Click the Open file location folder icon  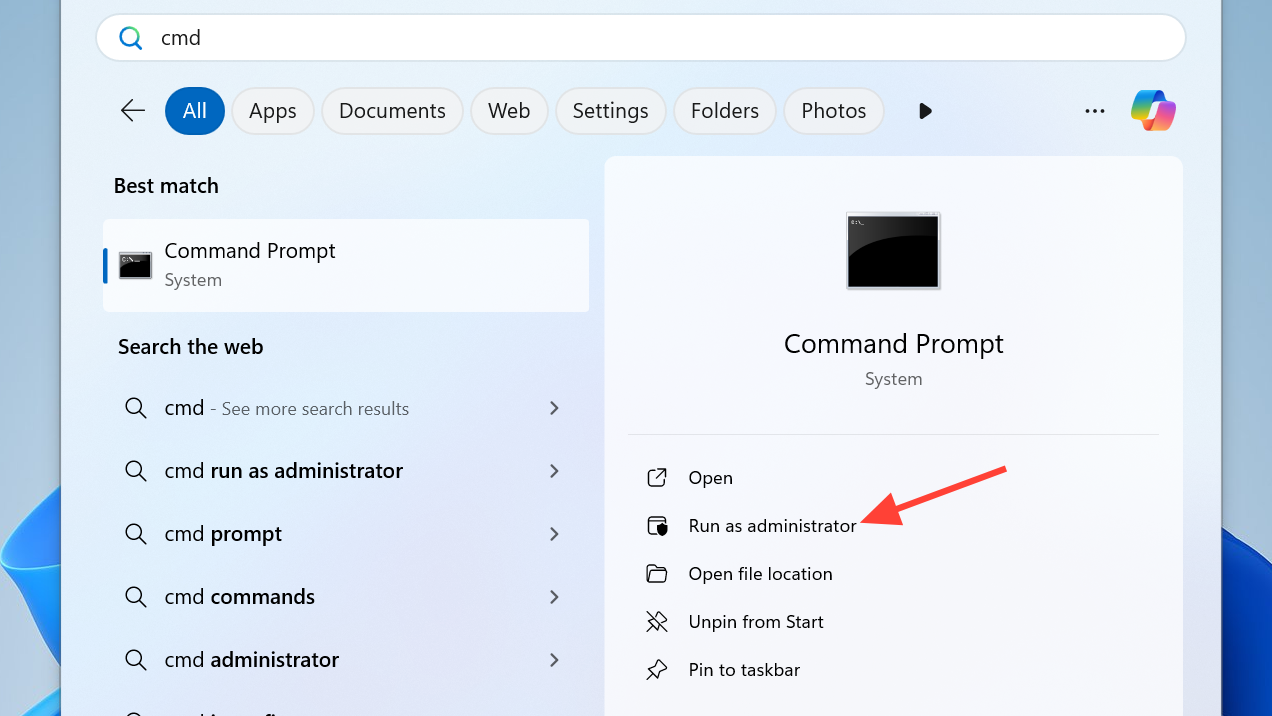[657, 574]
